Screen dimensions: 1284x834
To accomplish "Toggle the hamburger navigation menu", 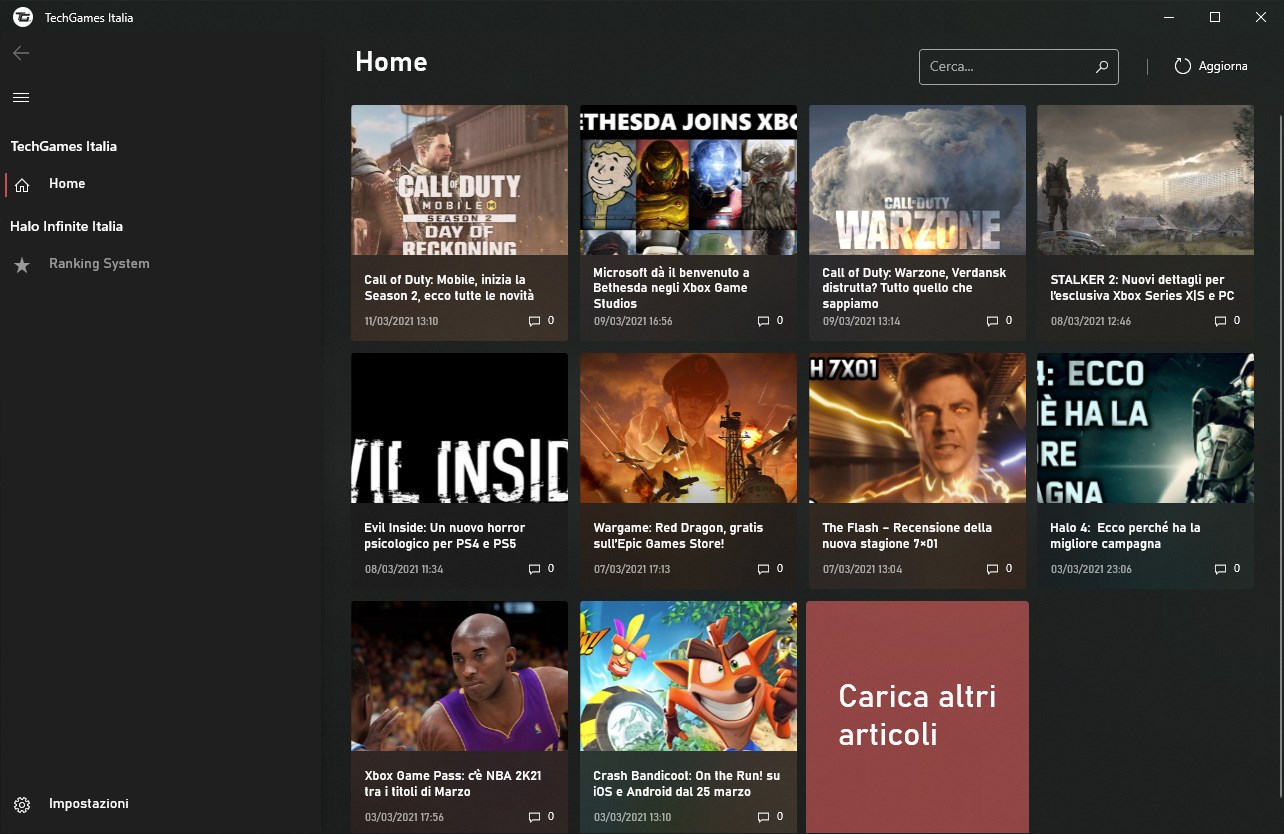I will (x=21, y=97).
